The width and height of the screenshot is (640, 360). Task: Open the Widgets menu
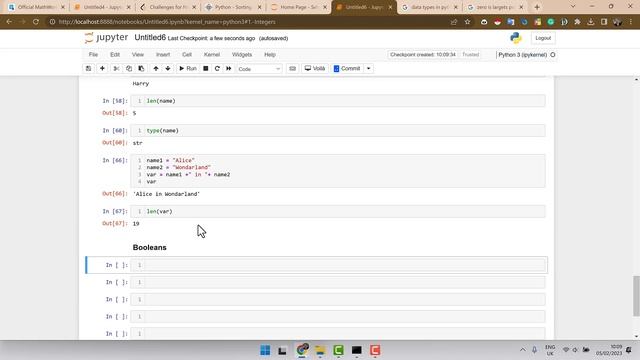[x=242, y=55]
